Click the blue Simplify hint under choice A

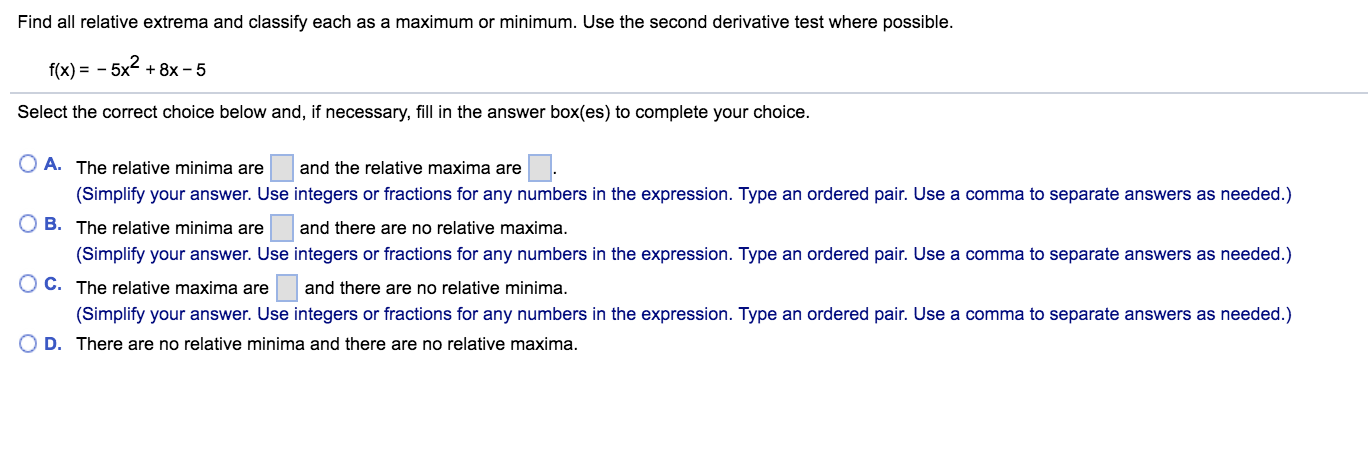tap(684, 194)
